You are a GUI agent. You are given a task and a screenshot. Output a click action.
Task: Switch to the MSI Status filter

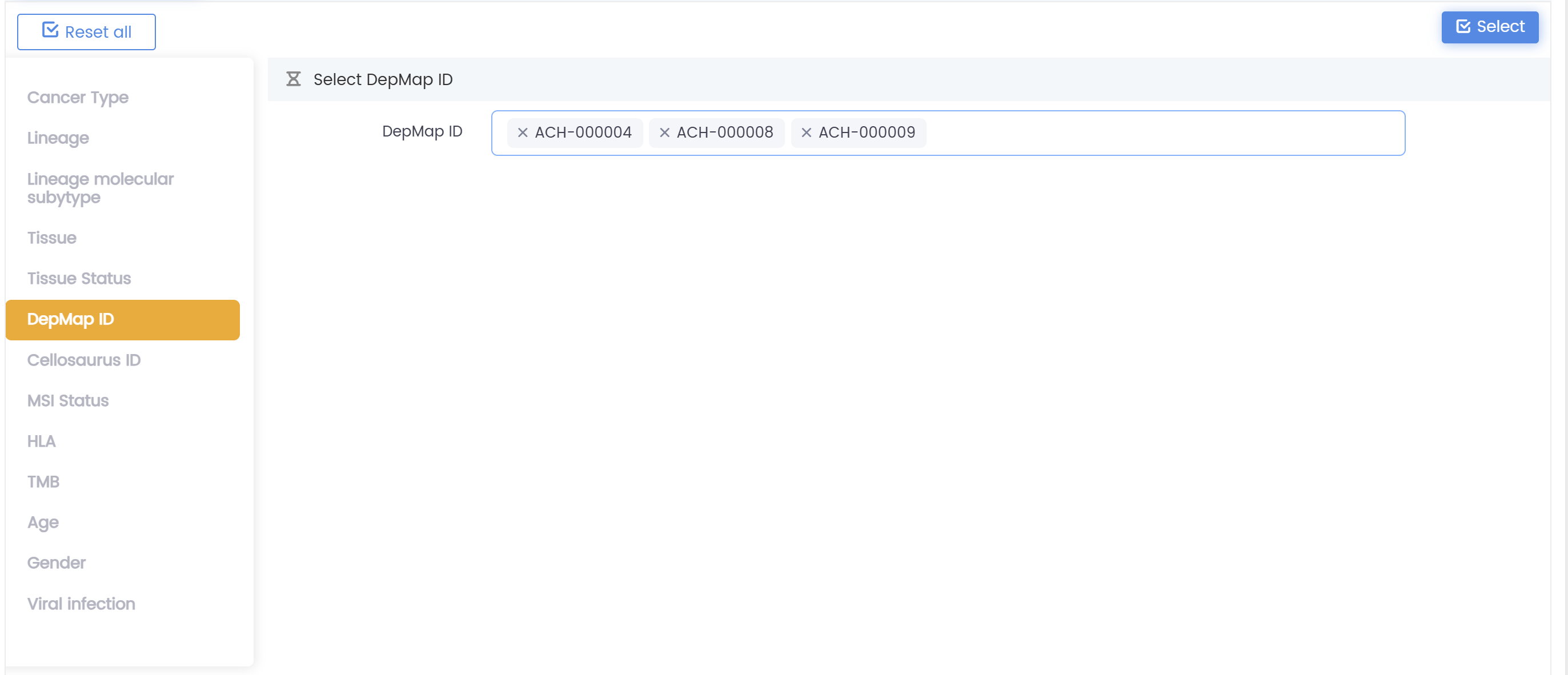tap(68, 401)
